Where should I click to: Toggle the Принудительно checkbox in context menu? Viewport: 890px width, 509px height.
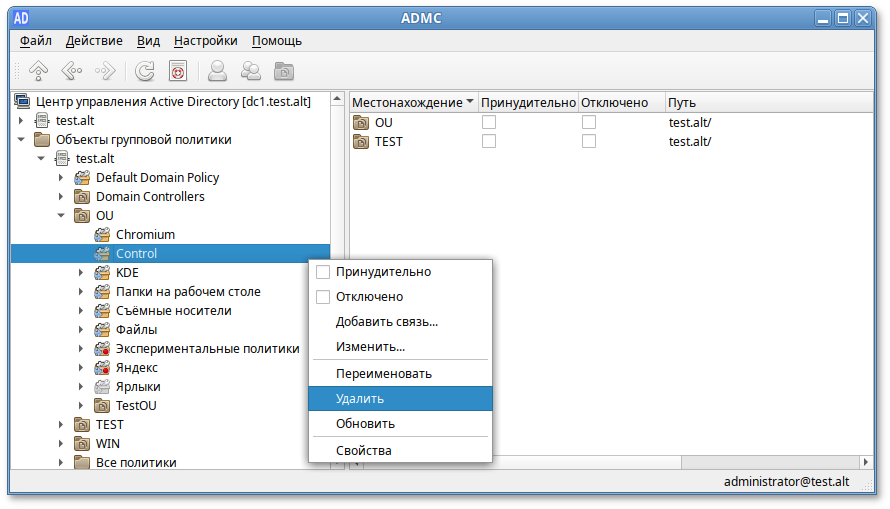323,272
